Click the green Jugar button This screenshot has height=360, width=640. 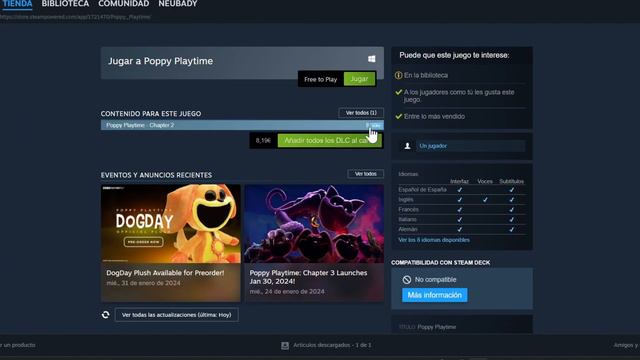pos(359,79)
